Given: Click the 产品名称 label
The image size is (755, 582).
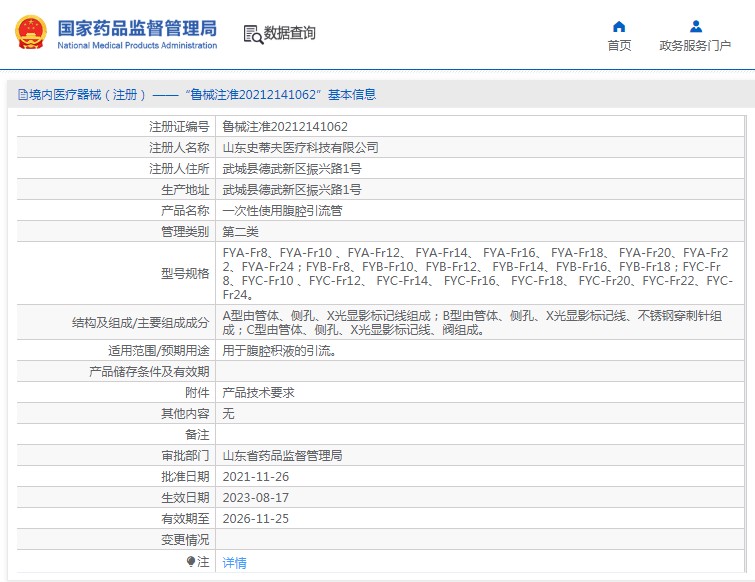Looking at the screenshot, I should click(185, 210).
